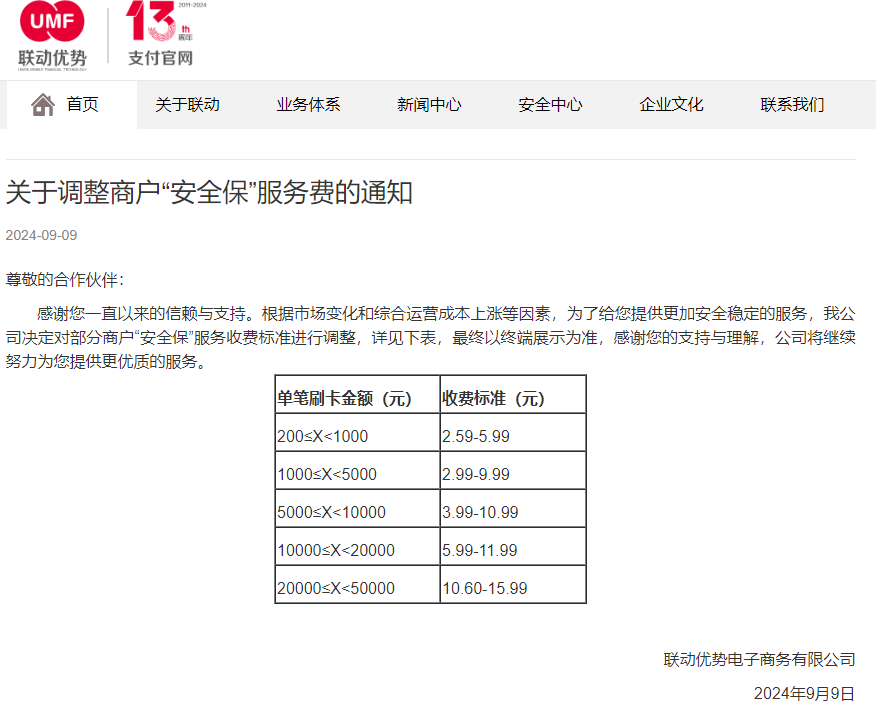Click the 13th anniversary 支付官网 logo
The width and height of the screenshot is (876, 721).
165,34
